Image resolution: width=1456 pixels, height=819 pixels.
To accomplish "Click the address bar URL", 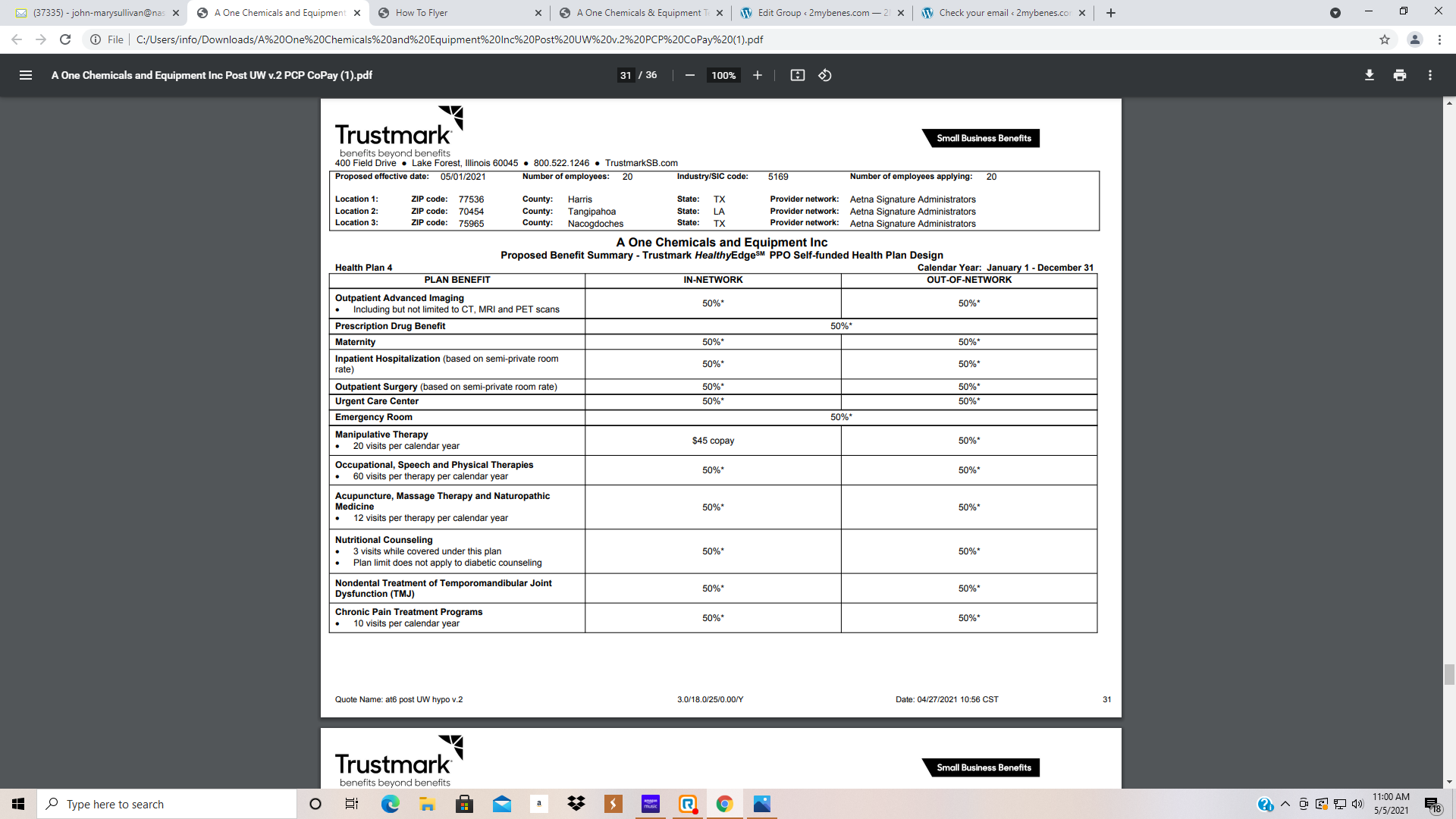I will click(449, 39).
